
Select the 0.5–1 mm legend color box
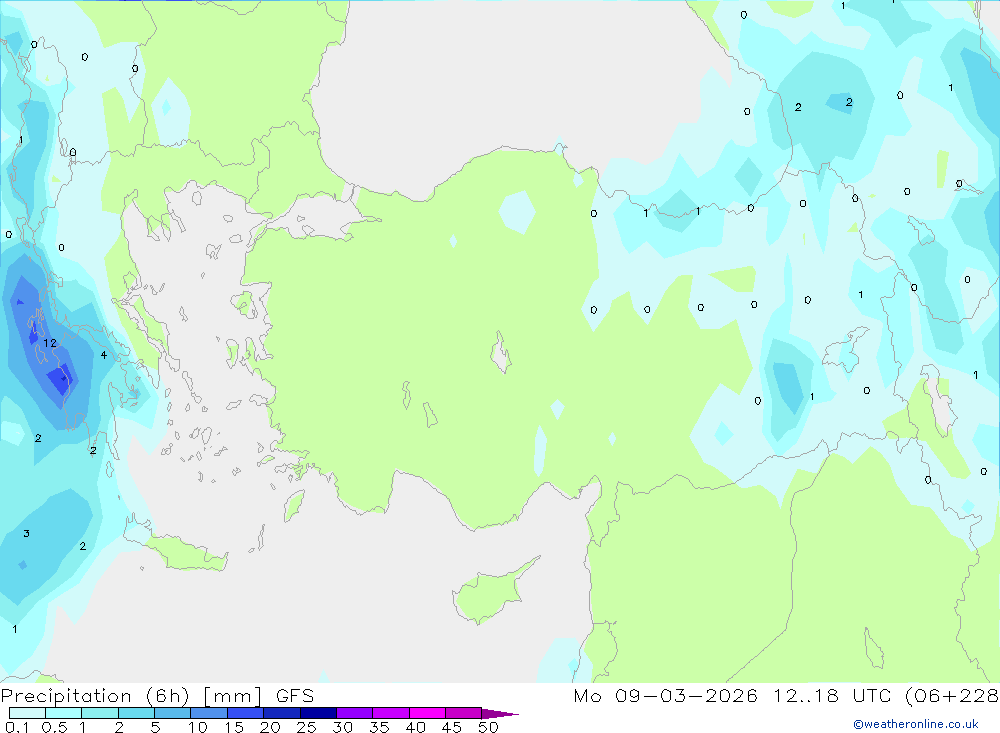(63, 713)
